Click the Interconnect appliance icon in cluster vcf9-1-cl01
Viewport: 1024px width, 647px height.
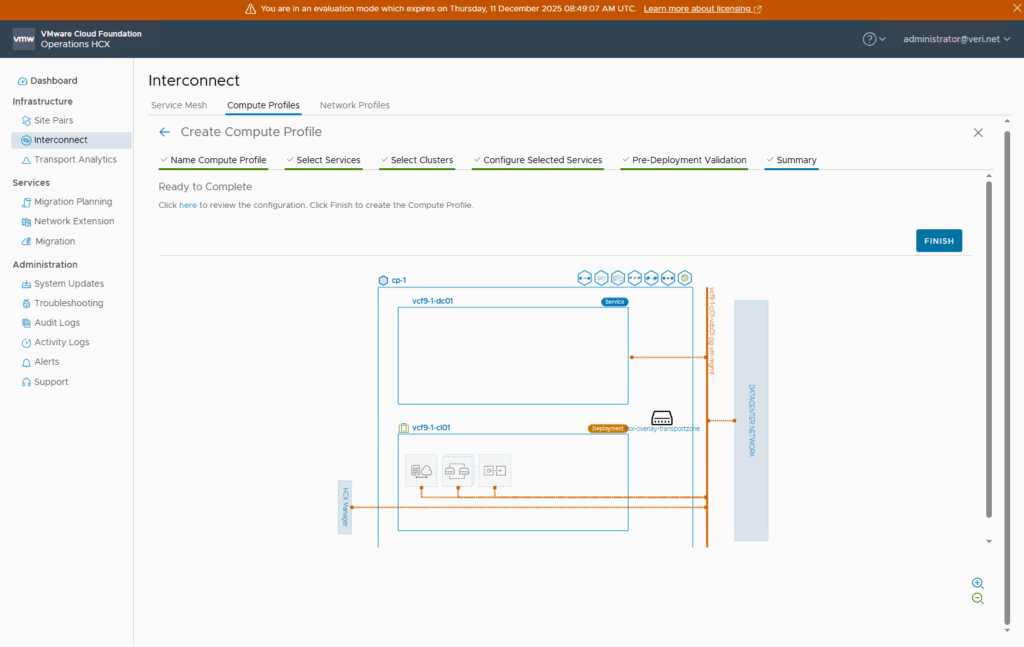point(421,469)
